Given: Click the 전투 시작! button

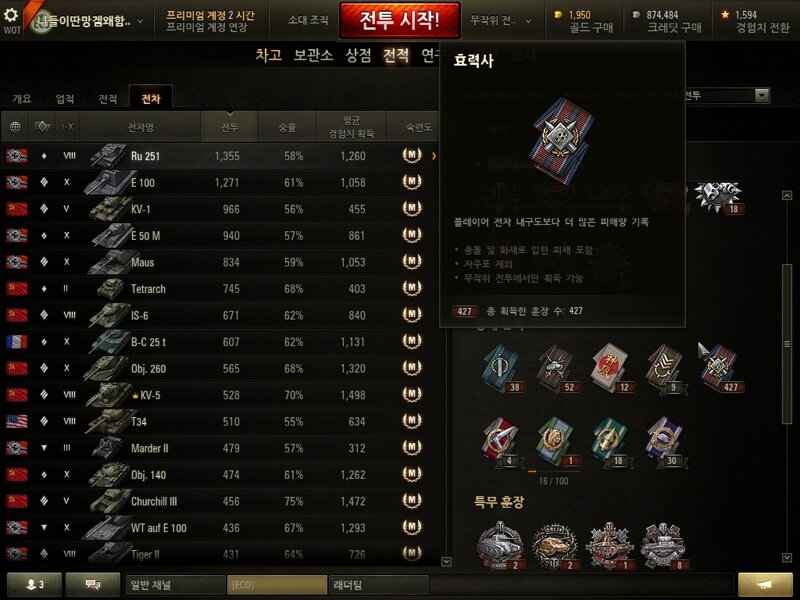Looking at the screenshot, I should [400, 20].
